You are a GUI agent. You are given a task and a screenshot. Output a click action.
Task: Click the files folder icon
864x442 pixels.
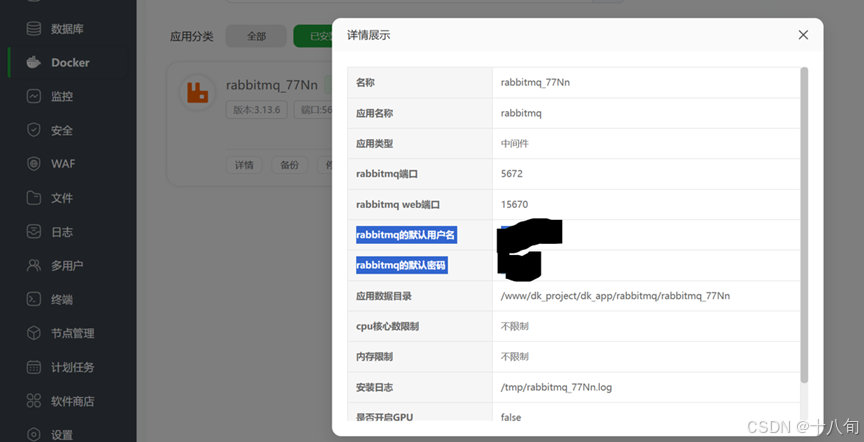[x=34, y=198]
